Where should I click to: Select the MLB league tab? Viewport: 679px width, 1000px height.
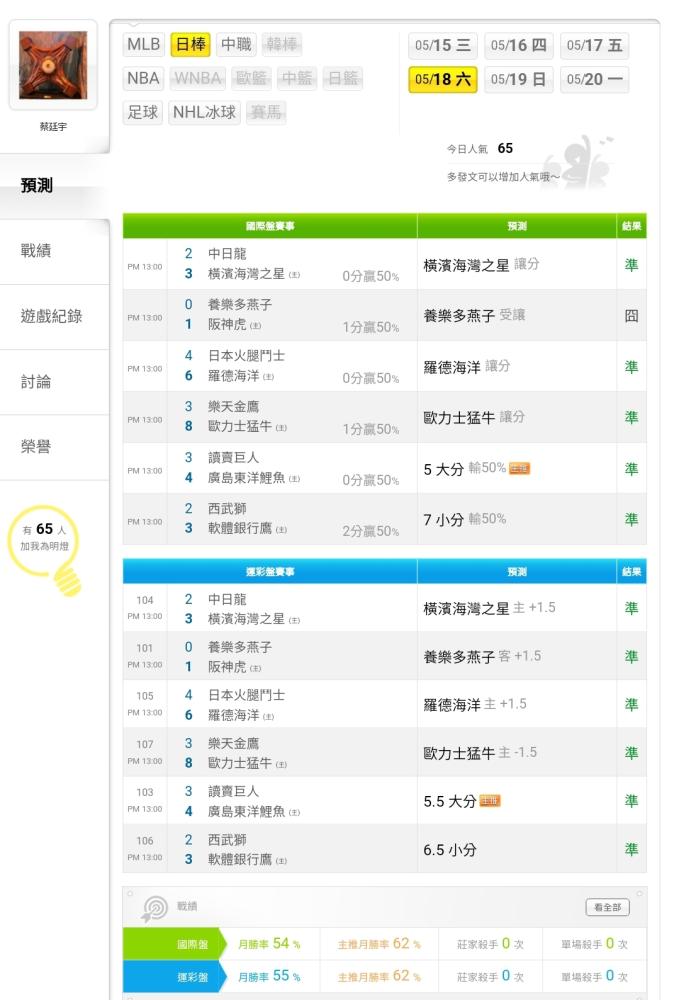click(143, 44)
